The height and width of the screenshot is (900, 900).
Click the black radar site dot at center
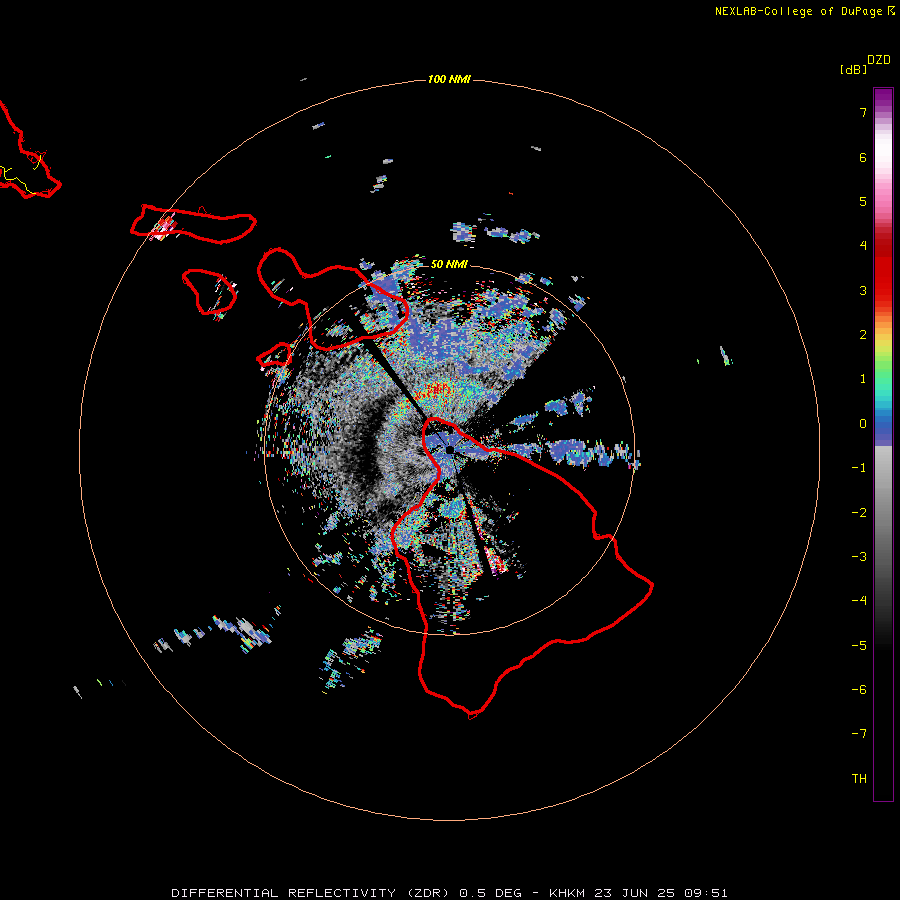tap(450, 449)
